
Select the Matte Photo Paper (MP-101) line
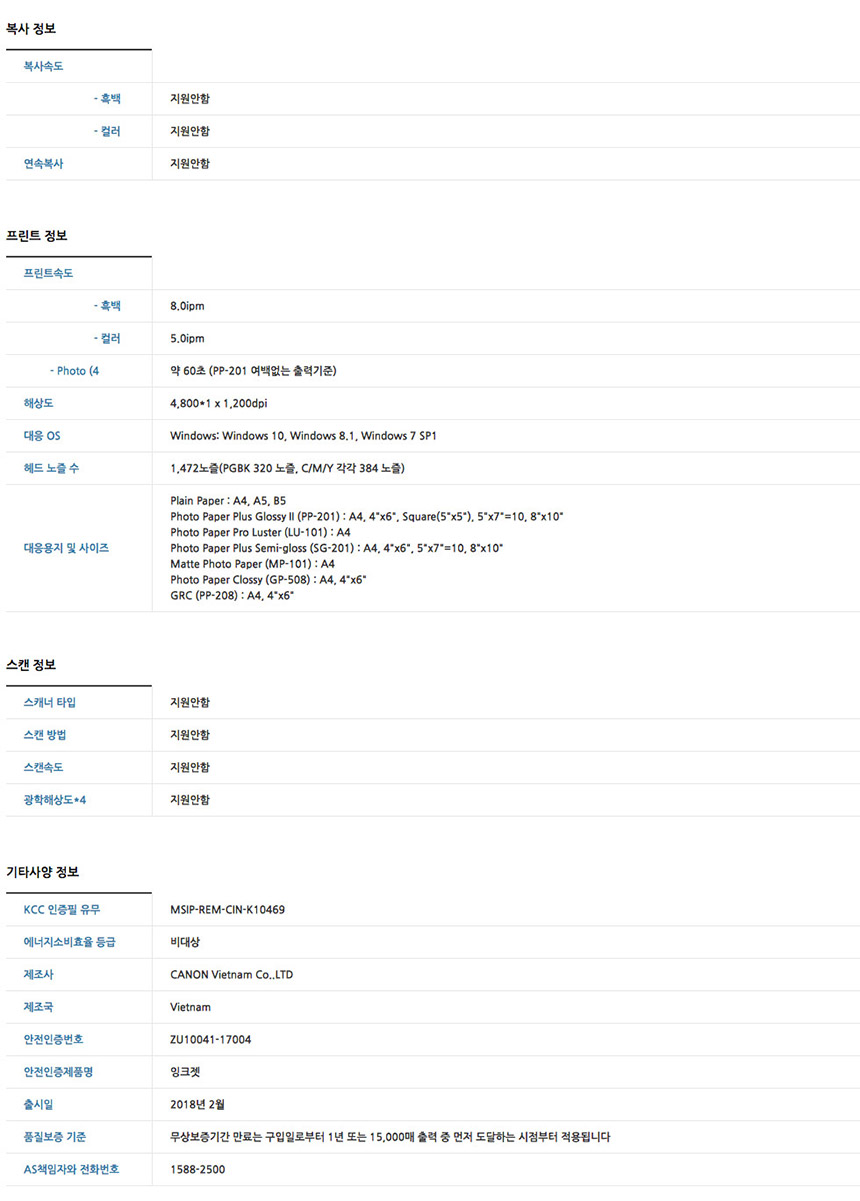pos(252,563)
